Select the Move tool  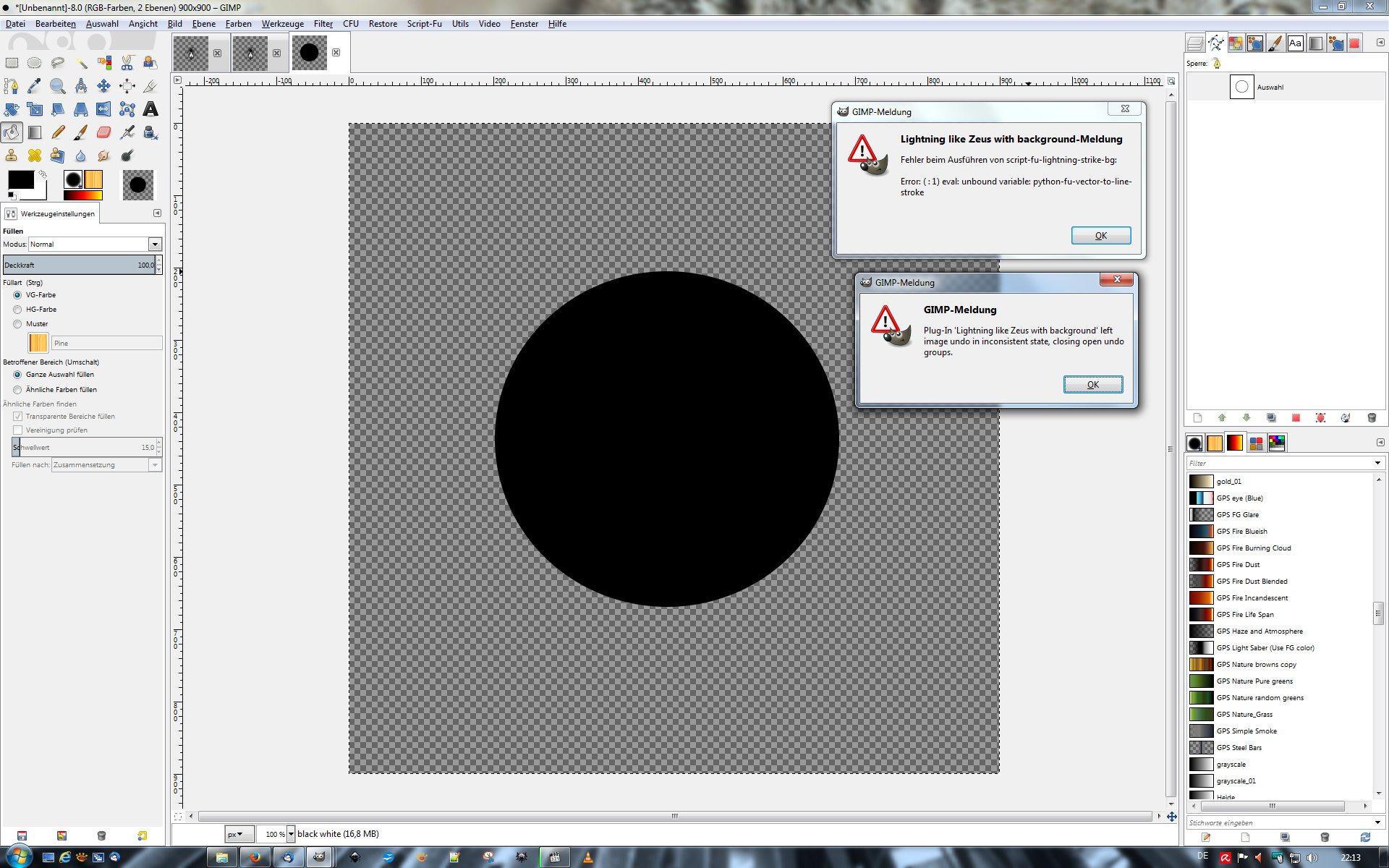pos(104,86)
